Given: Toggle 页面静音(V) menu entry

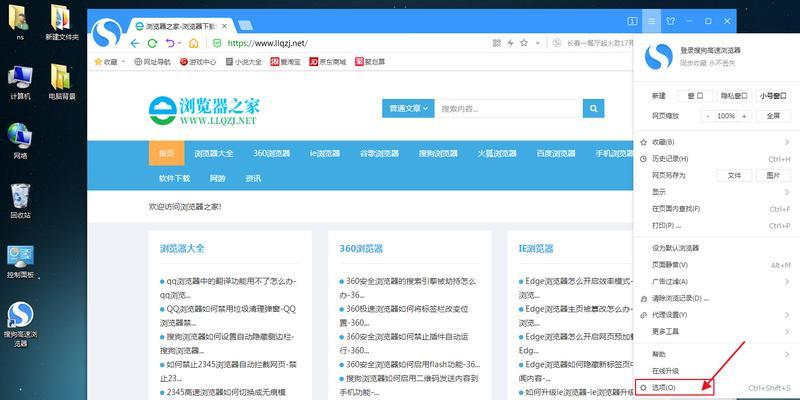Looking at the screenshot, I should 716,265.
